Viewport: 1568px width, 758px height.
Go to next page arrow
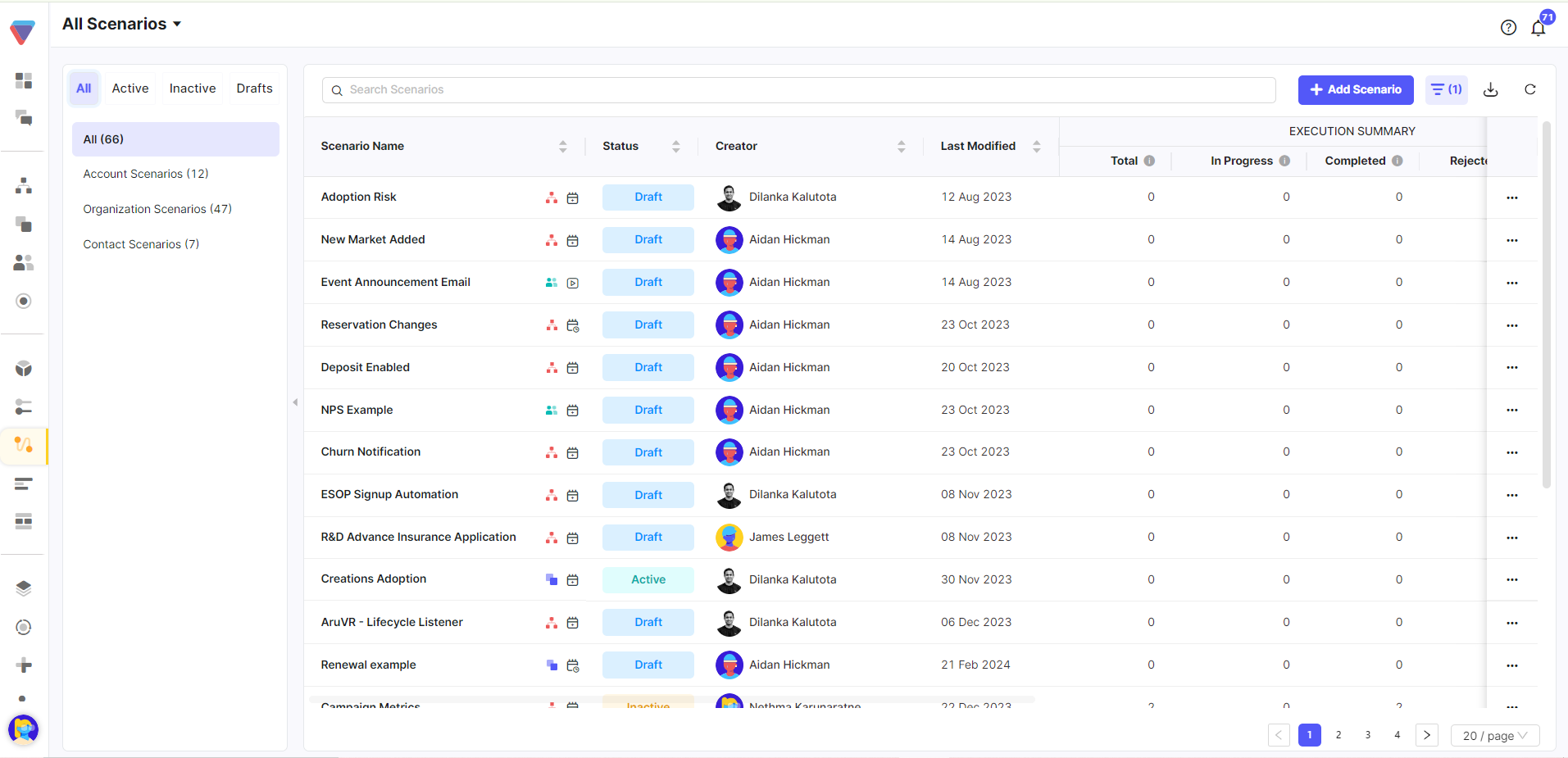pos(1427,735)
